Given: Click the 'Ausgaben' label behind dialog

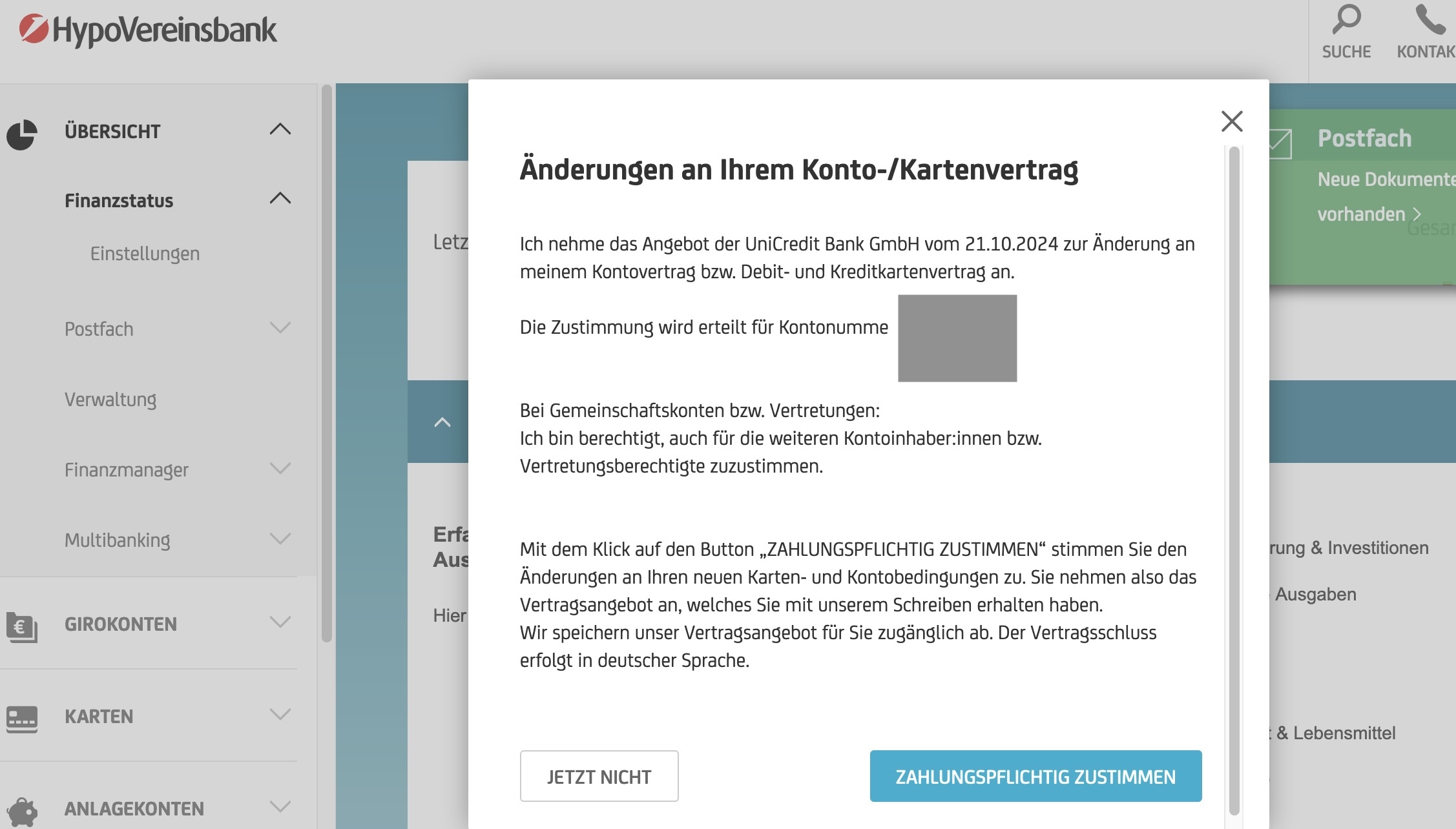Looking at the screenshot, I should click(1315, 595).
